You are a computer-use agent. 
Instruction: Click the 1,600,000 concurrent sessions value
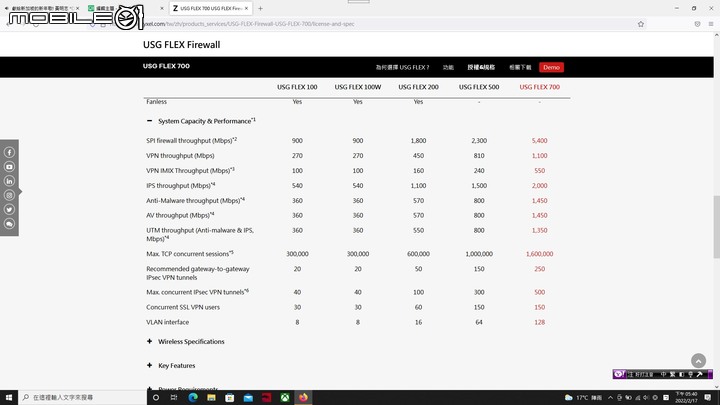point(540,254)
